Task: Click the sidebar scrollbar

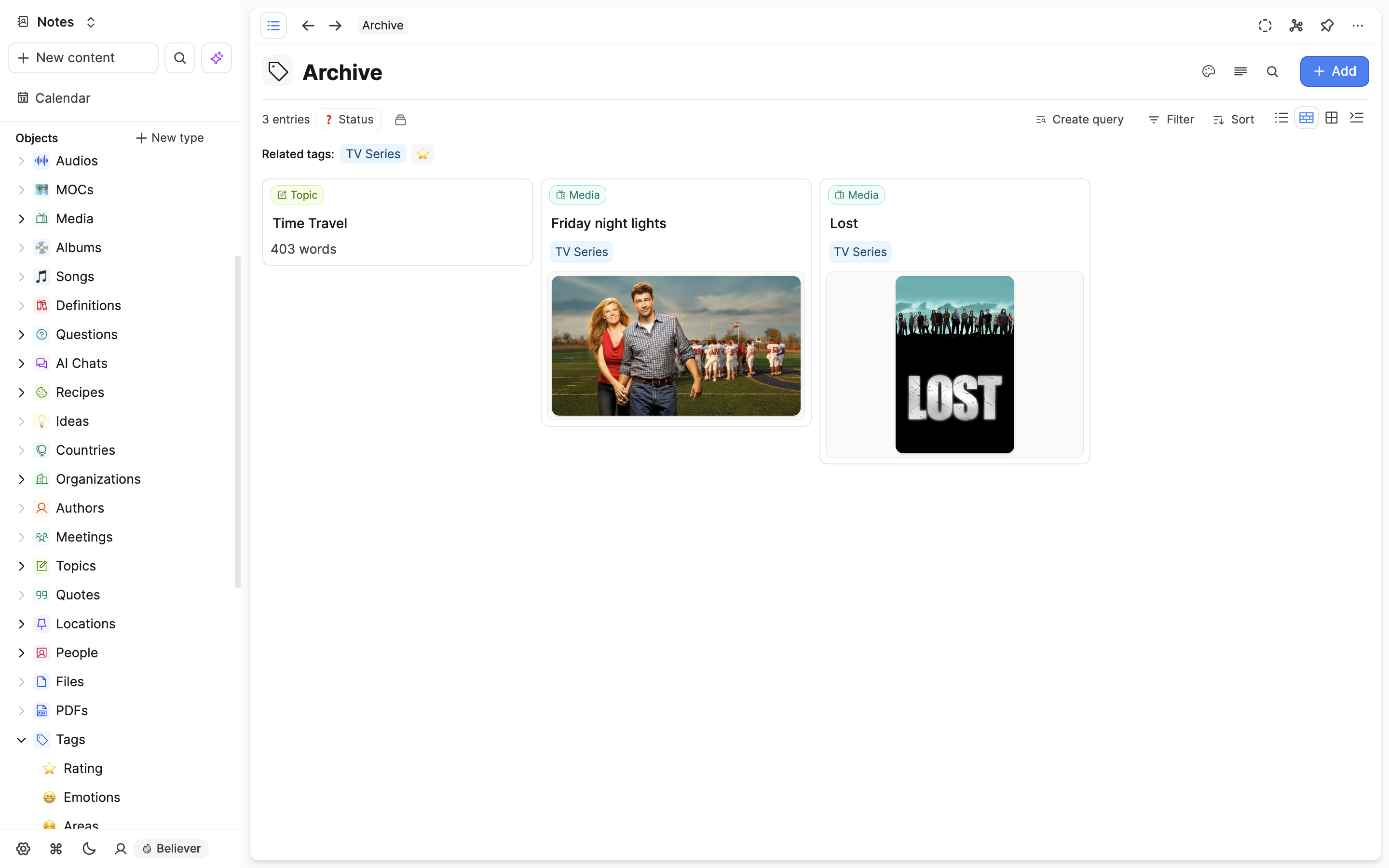Action: click(x=238, y=422)
